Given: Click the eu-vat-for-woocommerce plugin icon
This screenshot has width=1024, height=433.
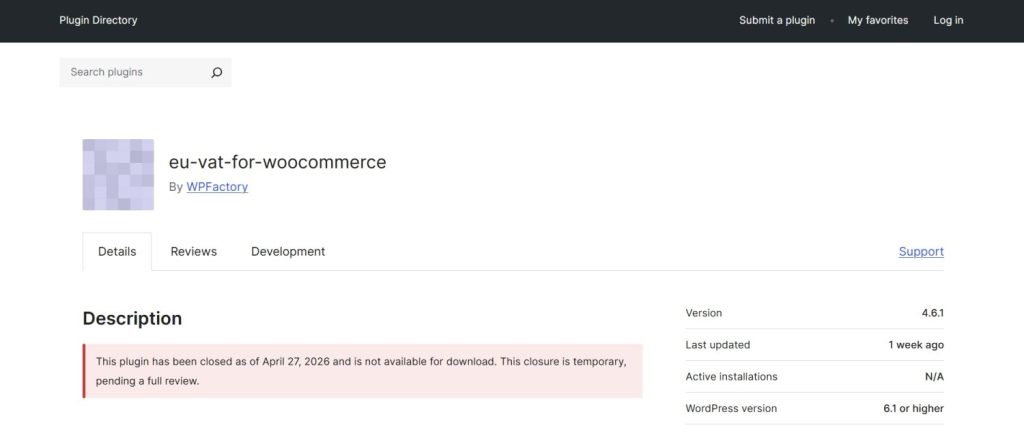Looking at the screenshot, I should coord(118,175).
